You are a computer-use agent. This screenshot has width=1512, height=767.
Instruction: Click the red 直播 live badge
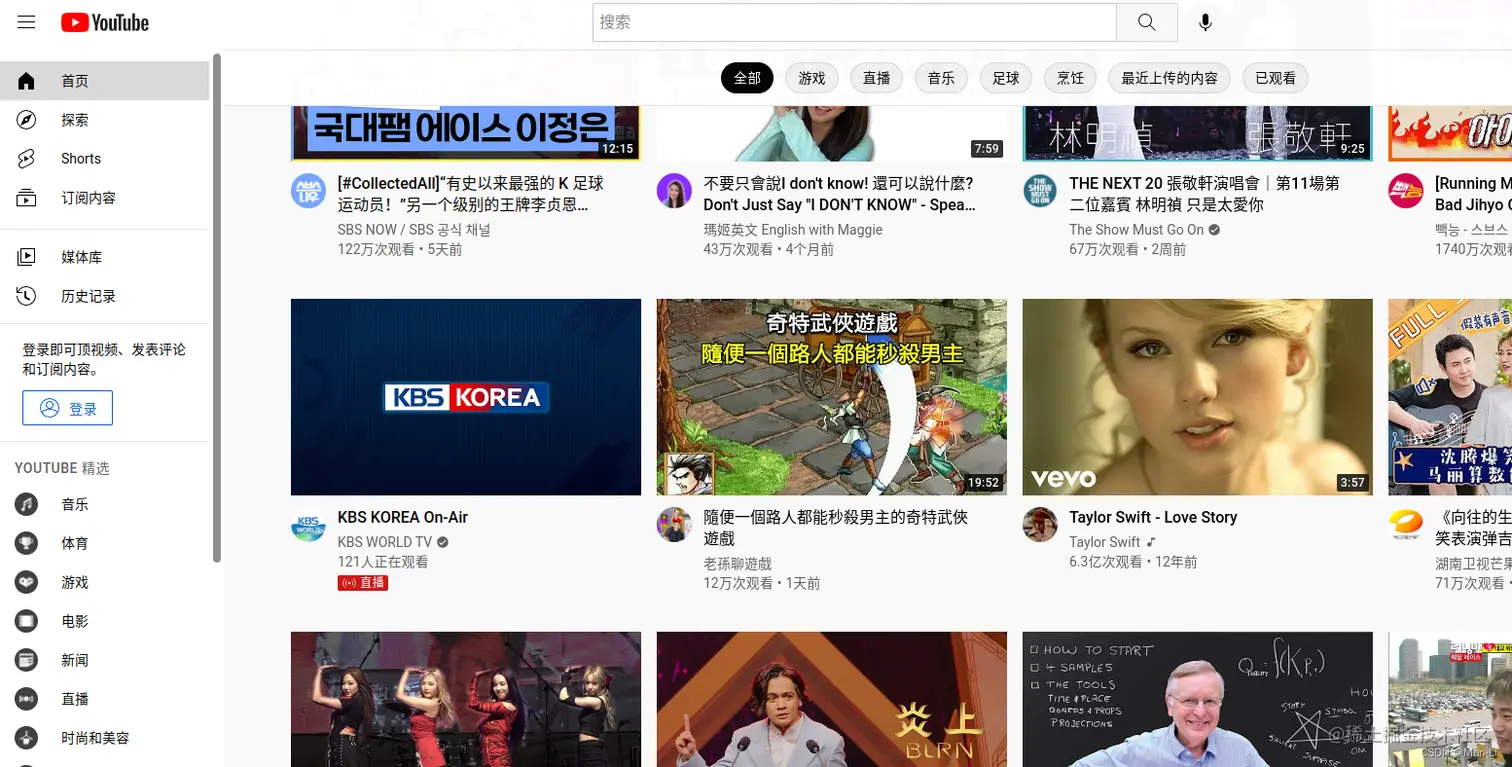click(x=363, y=582)
